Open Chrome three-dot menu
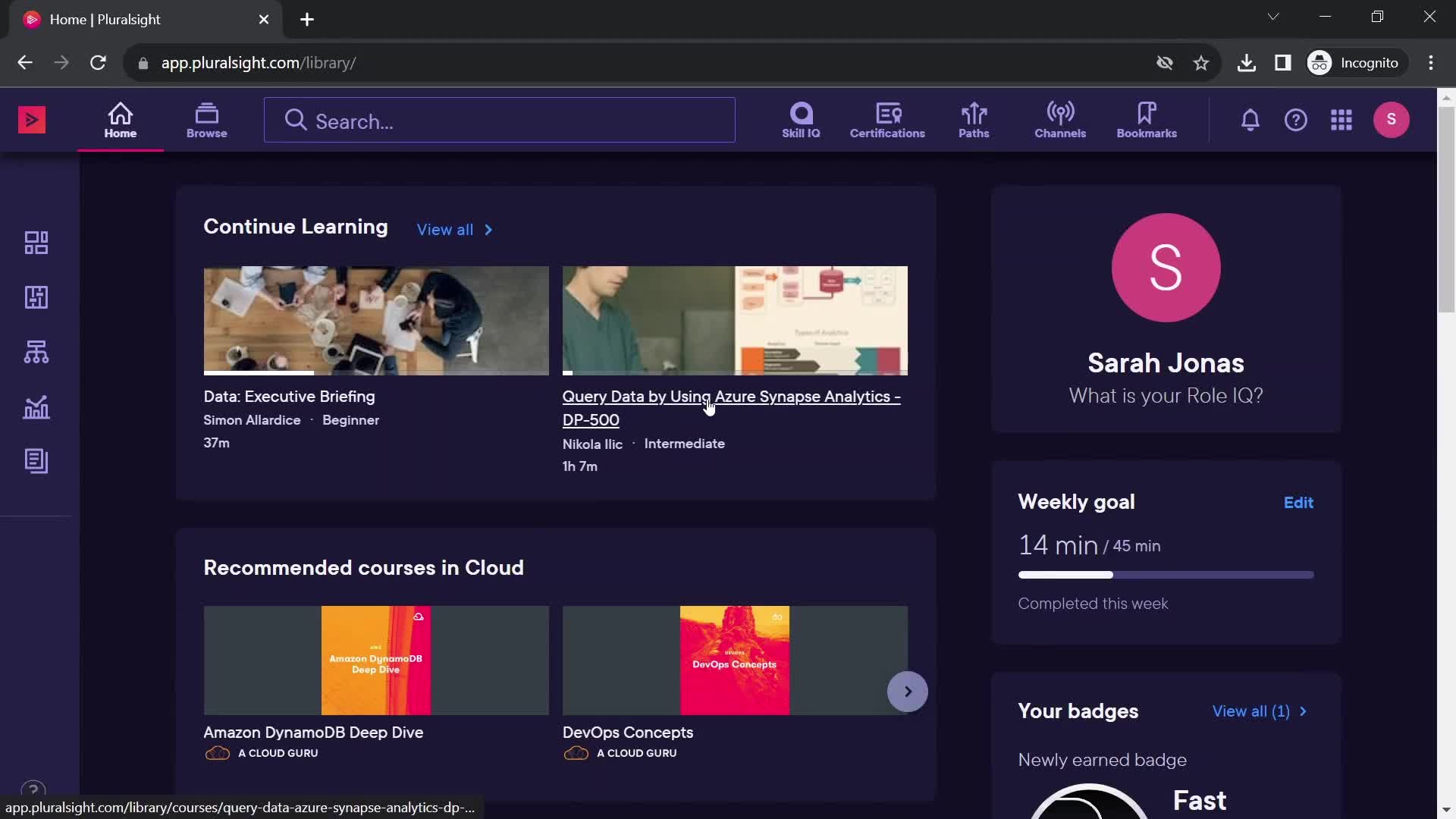 [1431, 63]
